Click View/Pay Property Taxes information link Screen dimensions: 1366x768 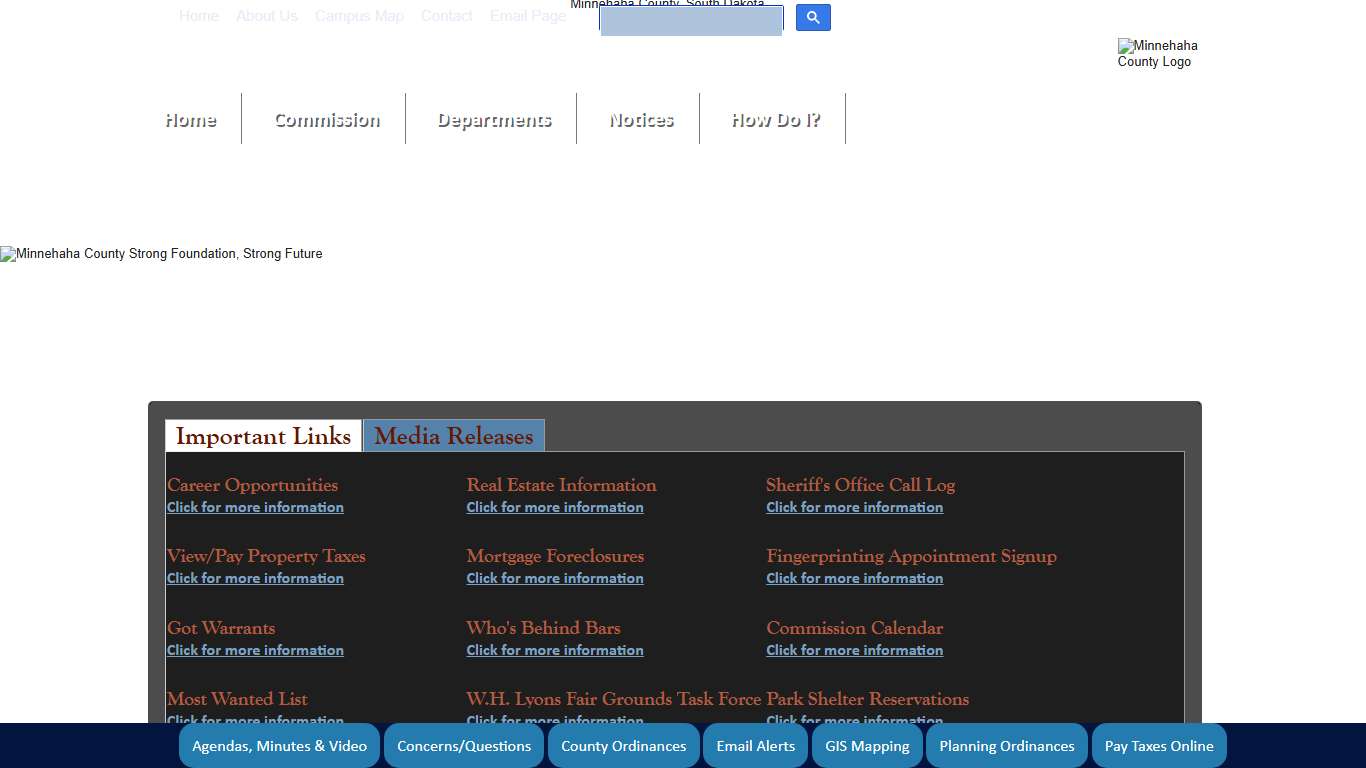[x=255, y=578]
